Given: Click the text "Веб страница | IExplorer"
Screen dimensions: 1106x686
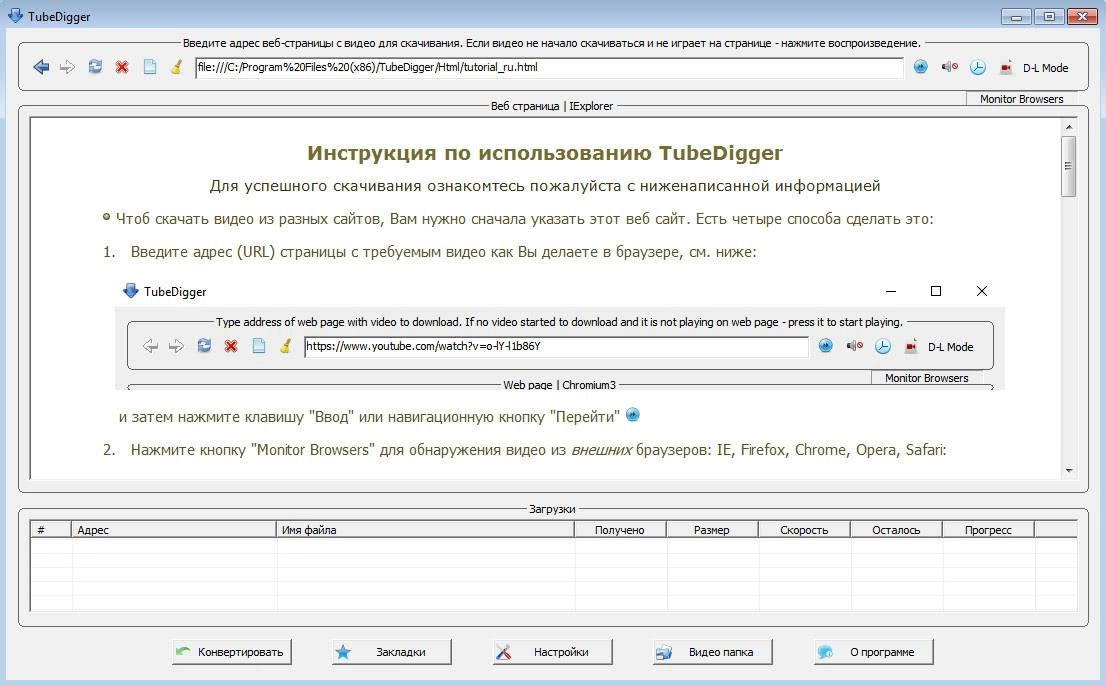Looking at the screenshot, I should 552,106.
